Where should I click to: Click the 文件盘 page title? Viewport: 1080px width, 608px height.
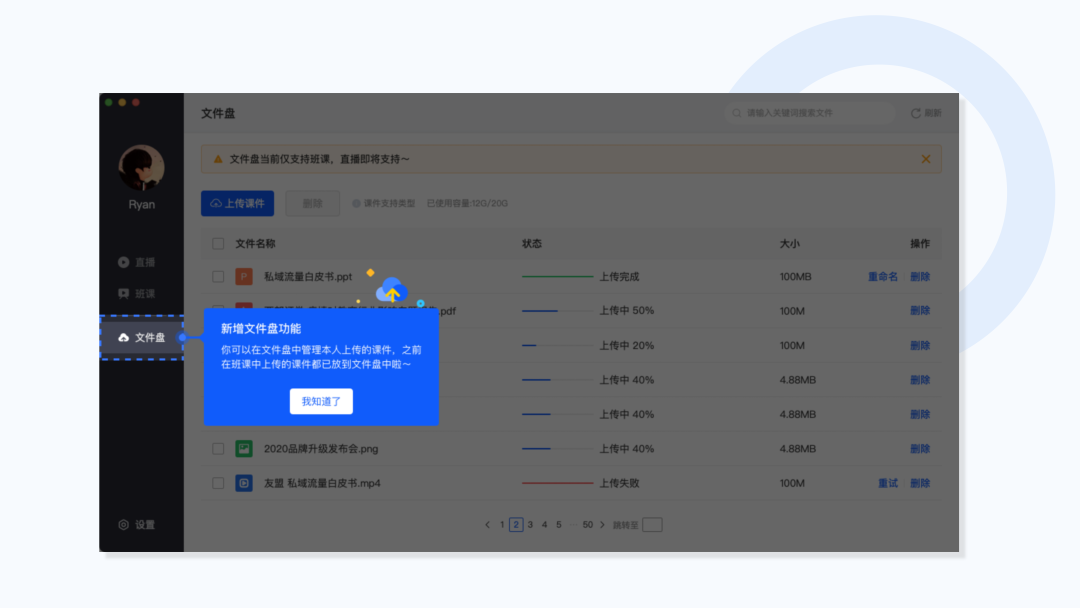218,114
